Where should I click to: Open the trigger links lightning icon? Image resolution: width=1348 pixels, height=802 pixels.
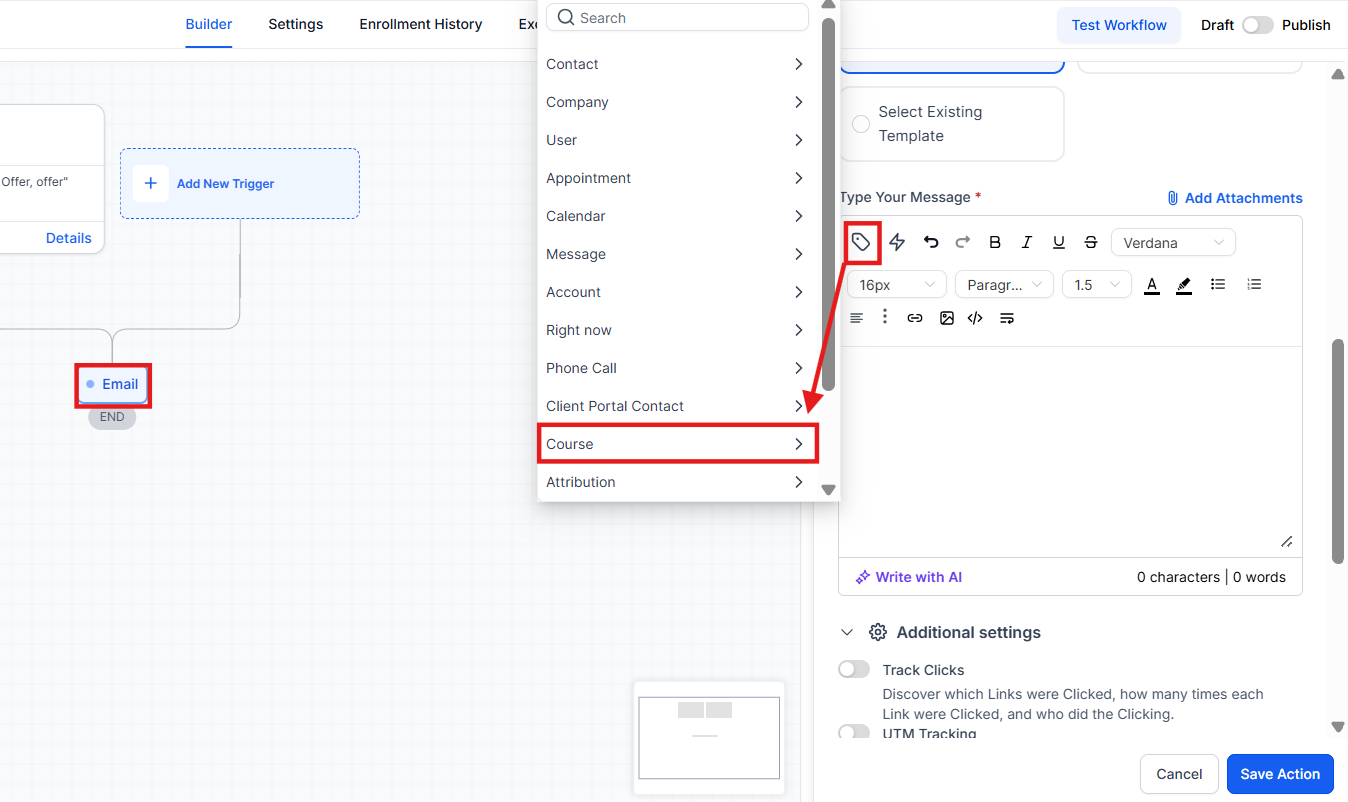[897, 242]
